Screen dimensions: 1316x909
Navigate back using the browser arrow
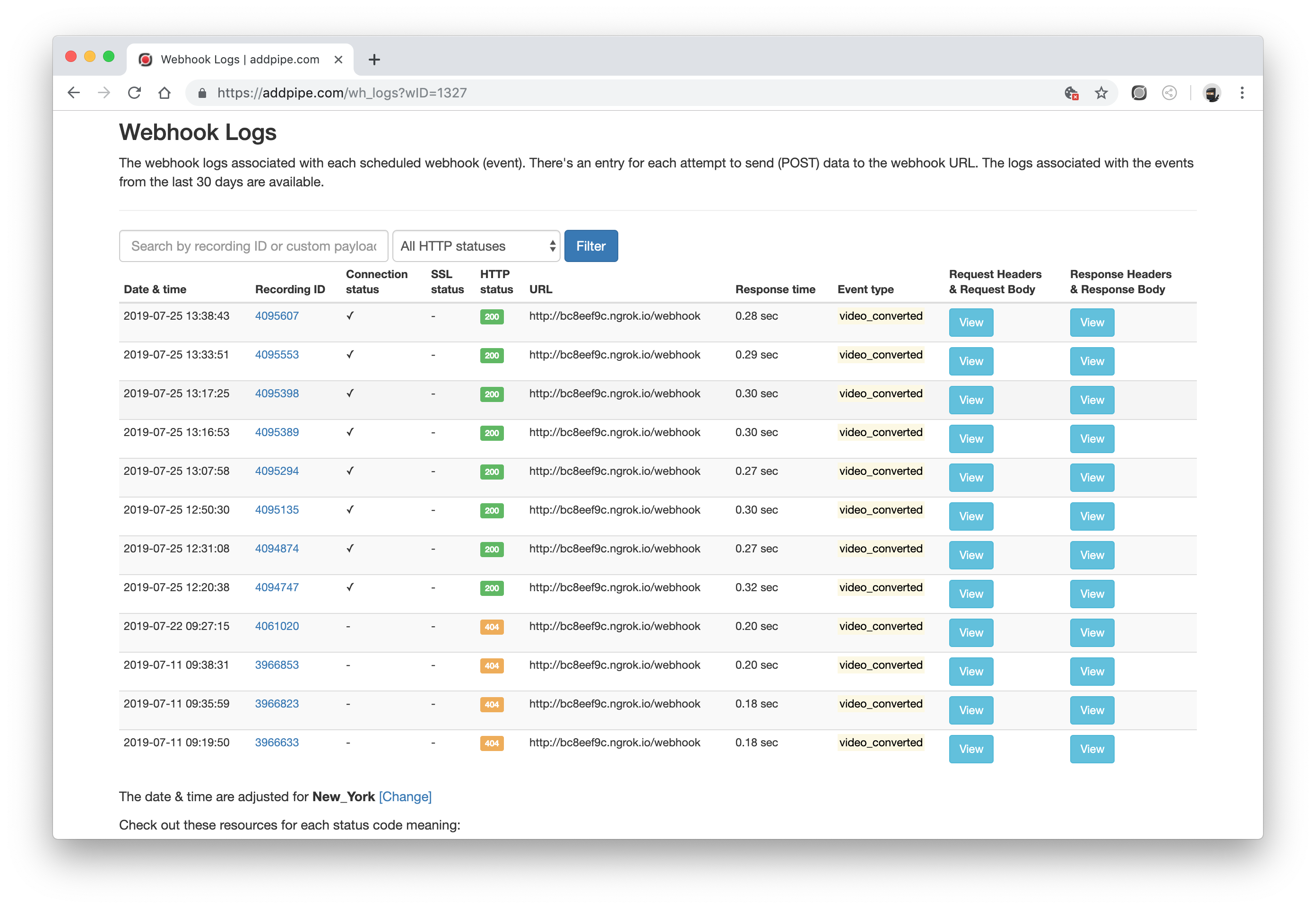tap(74, 93)
